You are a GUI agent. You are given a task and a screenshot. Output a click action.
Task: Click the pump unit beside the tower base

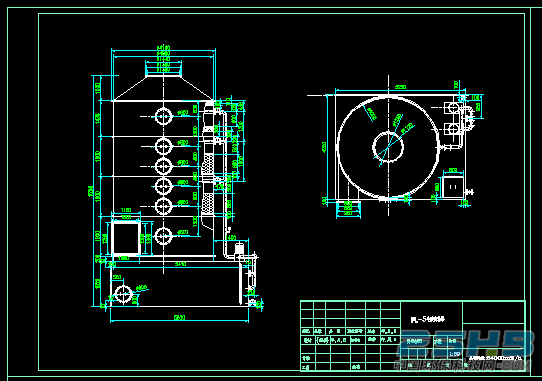coord(239,252)
